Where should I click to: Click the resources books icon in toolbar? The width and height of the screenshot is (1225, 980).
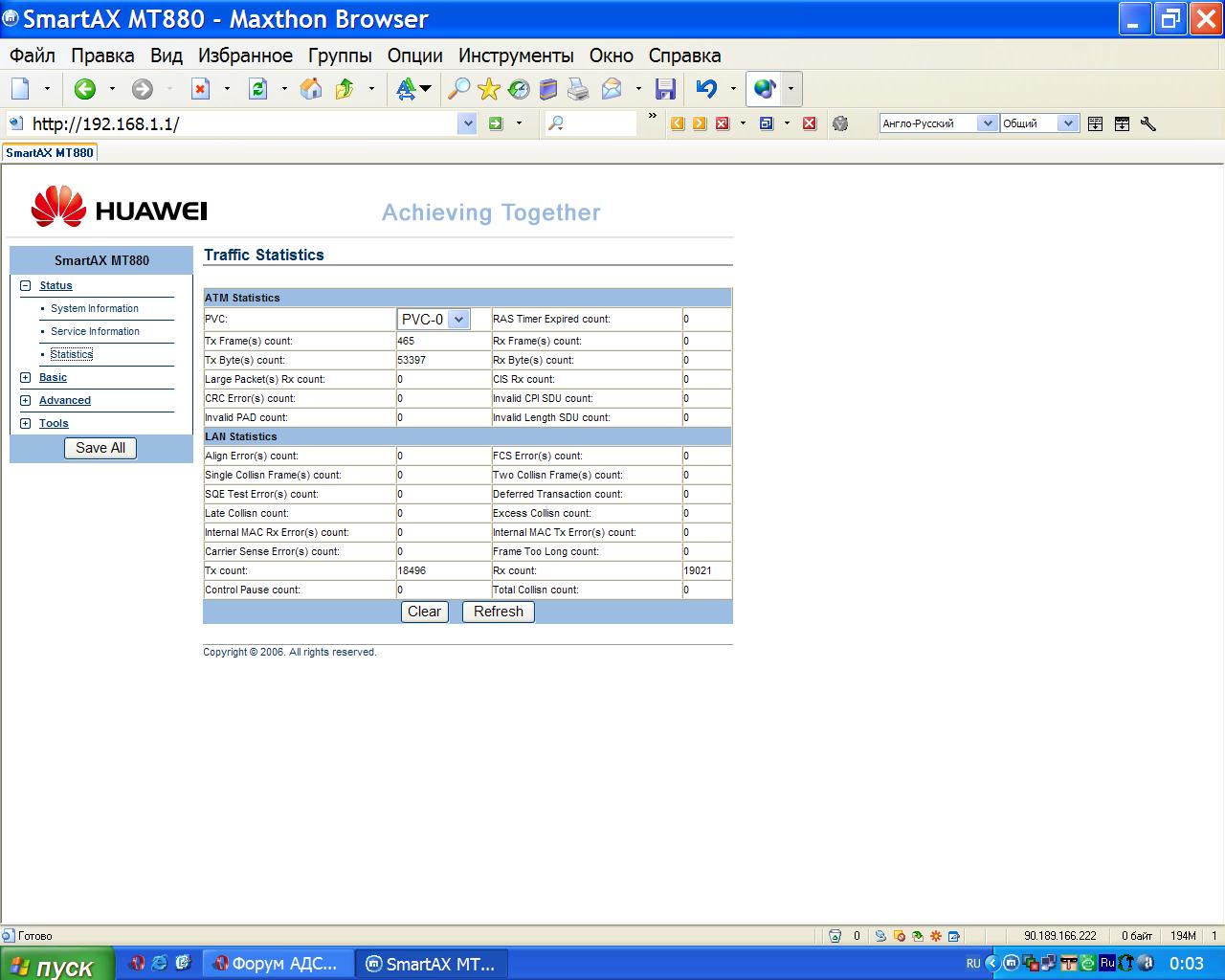[548, 89]
